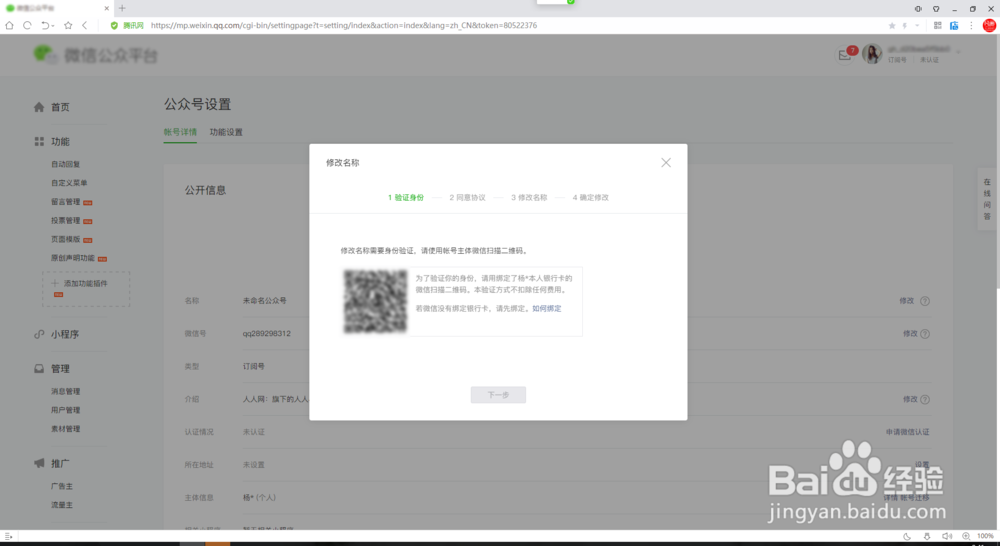Image resolution: width=1000 pixels, height=546 pixels.
Task: Click the download icon in status bar
Action: pyautogui.click(x=927, y=536)
